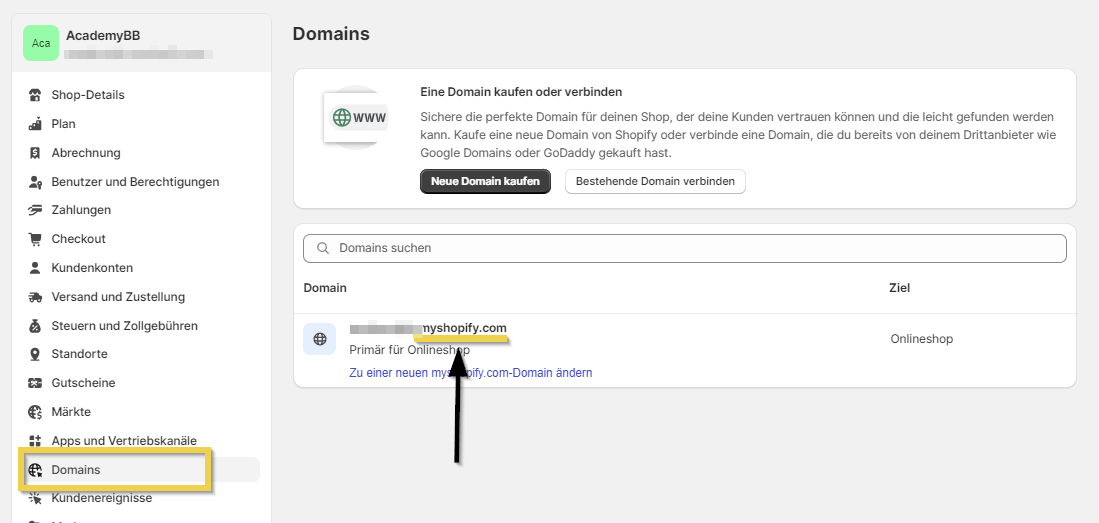Open Kundenkonten settings page
This screenshot has height=523, width=1099.
[x=92, y=268]
